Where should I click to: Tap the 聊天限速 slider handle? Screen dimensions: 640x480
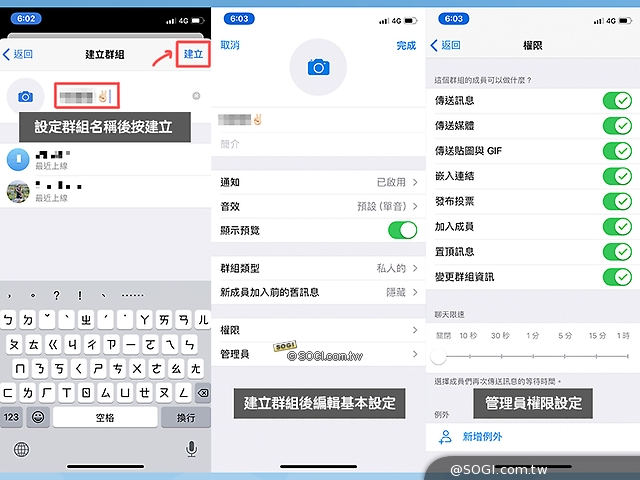[x=438, y=356]
